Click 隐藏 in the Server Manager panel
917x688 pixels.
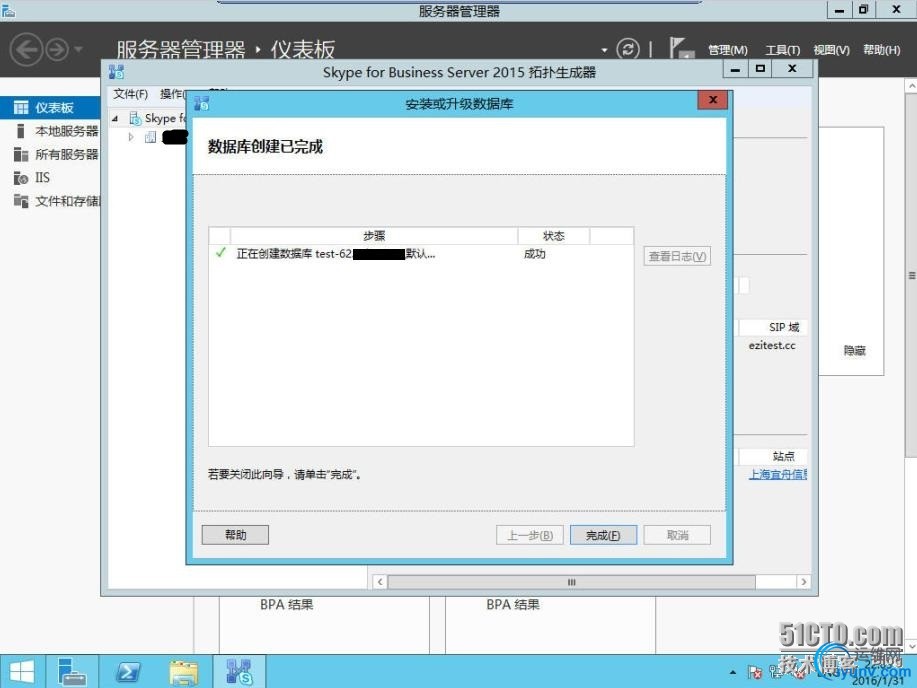[x=854, y=350]
